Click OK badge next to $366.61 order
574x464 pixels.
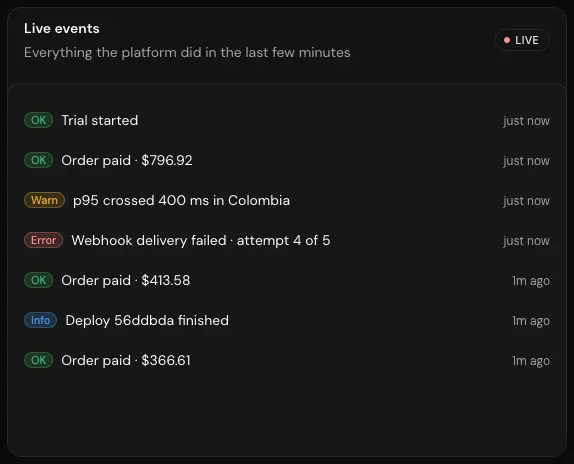pyautogui.click(x=38, y=360)
